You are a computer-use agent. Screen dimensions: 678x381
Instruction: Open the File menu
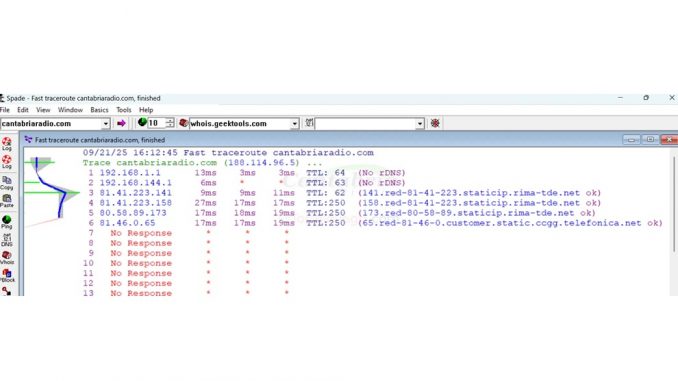tap(5, 110)
